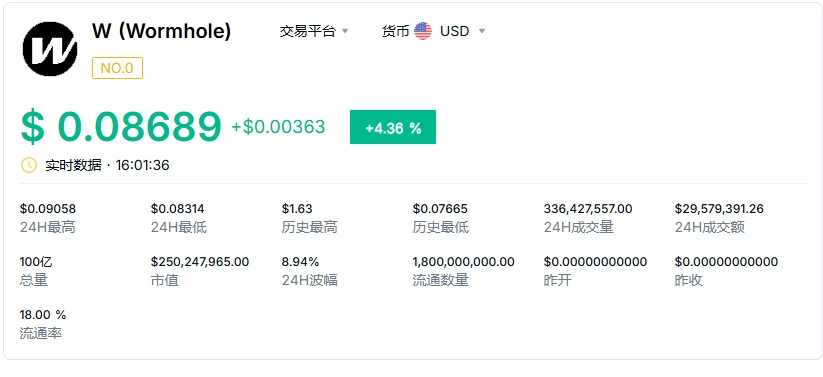Click the 24H最高 label
The width and height of the screenshot is (823, 377).
[x=48, y=227]
